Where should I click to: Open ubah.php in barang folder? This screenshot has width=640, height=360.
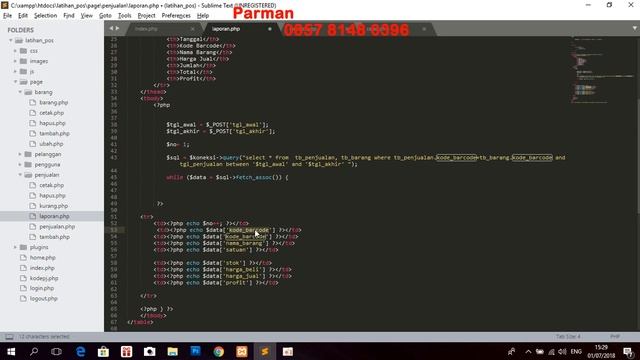pos(51,144)
